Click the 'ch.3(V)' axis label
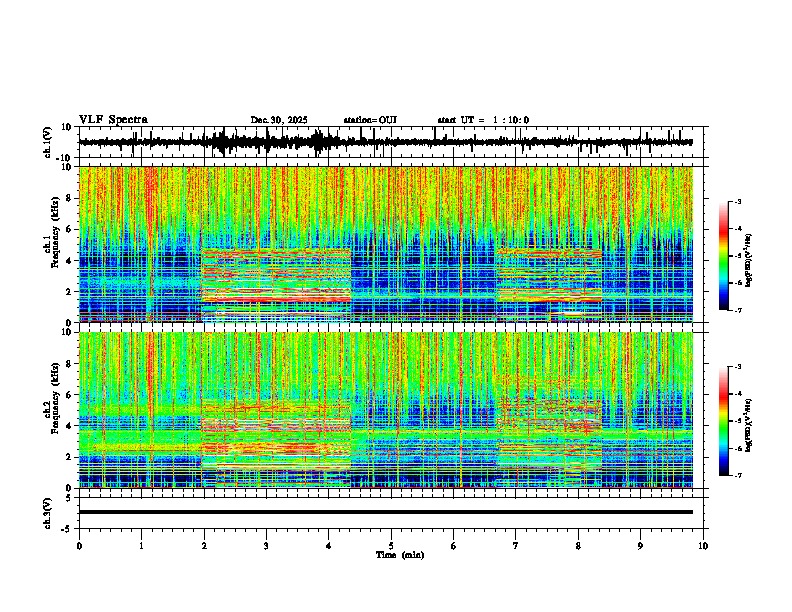 click(x=48, y=513)
